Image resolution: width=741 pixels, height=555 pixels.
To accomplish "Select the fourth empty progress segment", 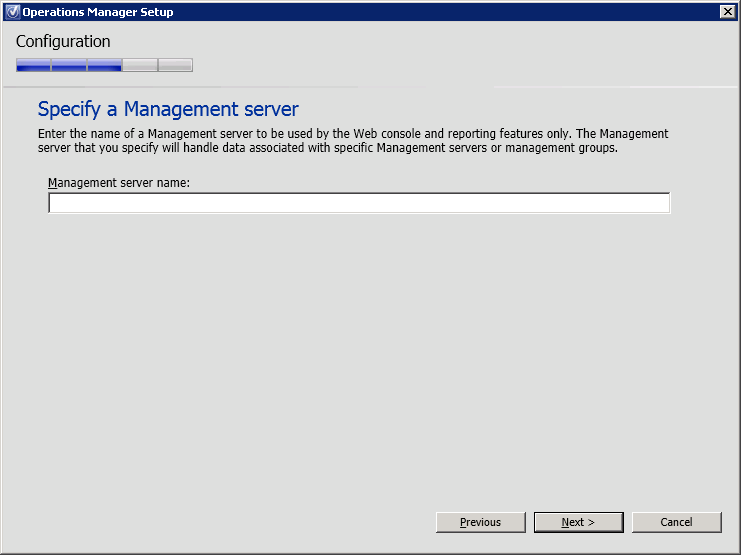I will pyautogui.click(x=140, y=65).
